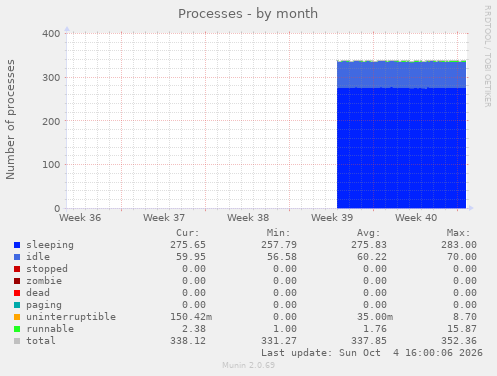The height and width of the screenshot is (376, 497).
Task: Click the runnable legend color swatch
Action: tap(17, 329)
